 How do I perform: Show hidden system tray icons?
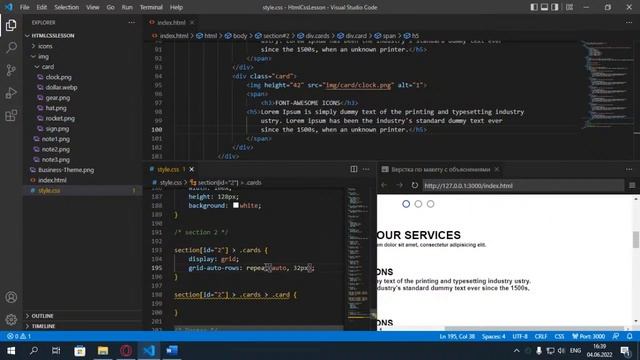click(x=516, y=351)
